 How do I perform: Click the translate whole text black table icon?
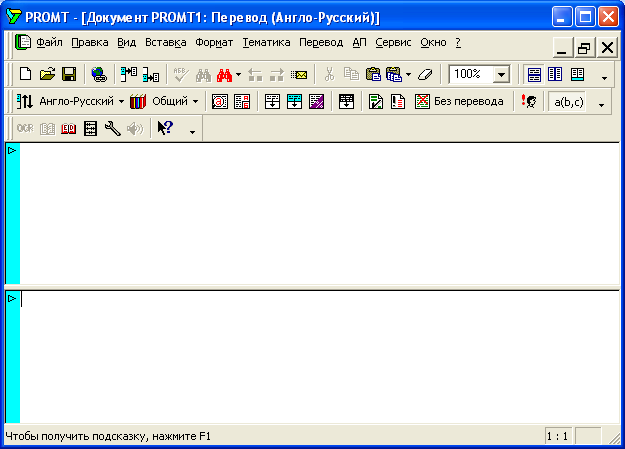tap(346, 101)
